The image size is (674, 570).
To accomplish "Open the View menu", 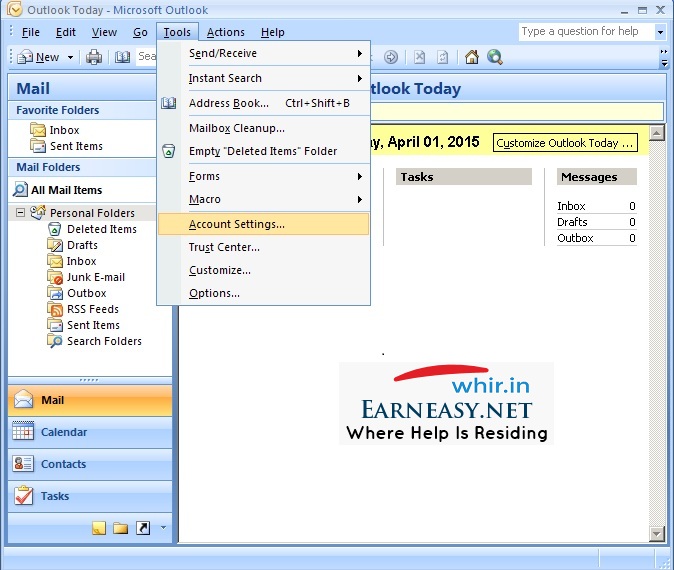I will coord(104,32).
